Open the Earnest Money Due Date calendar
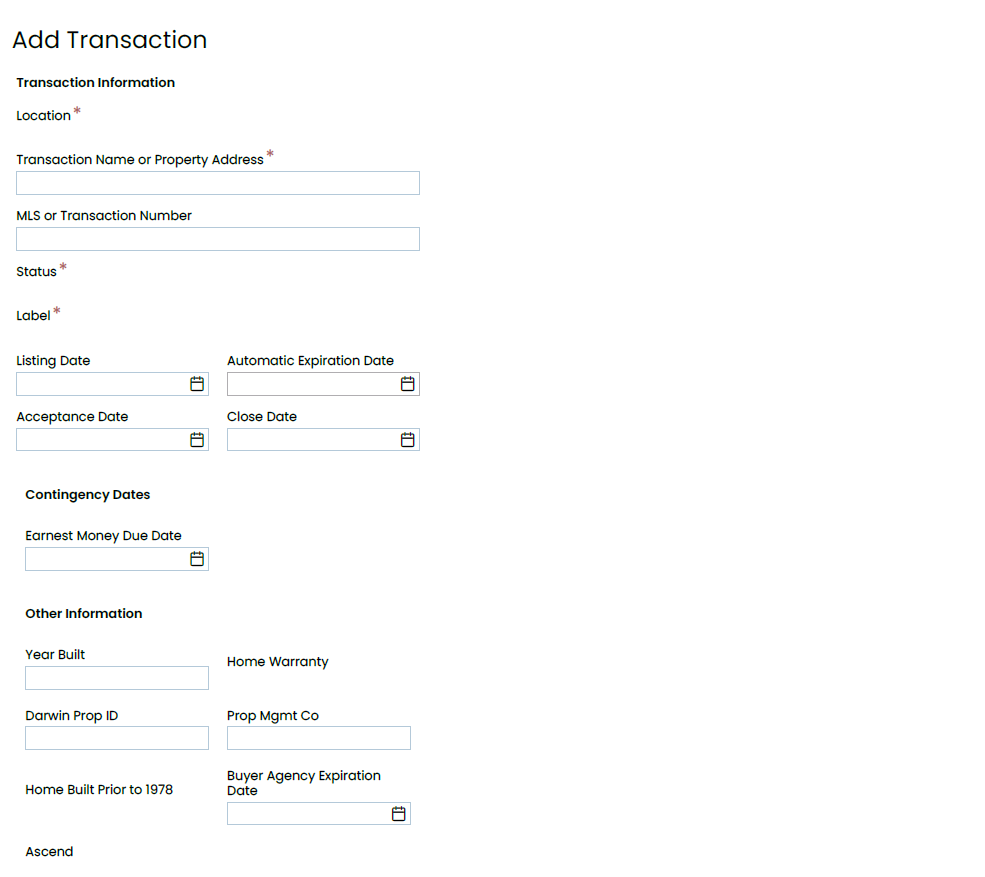Screen dimensions: 985x877 197,559
